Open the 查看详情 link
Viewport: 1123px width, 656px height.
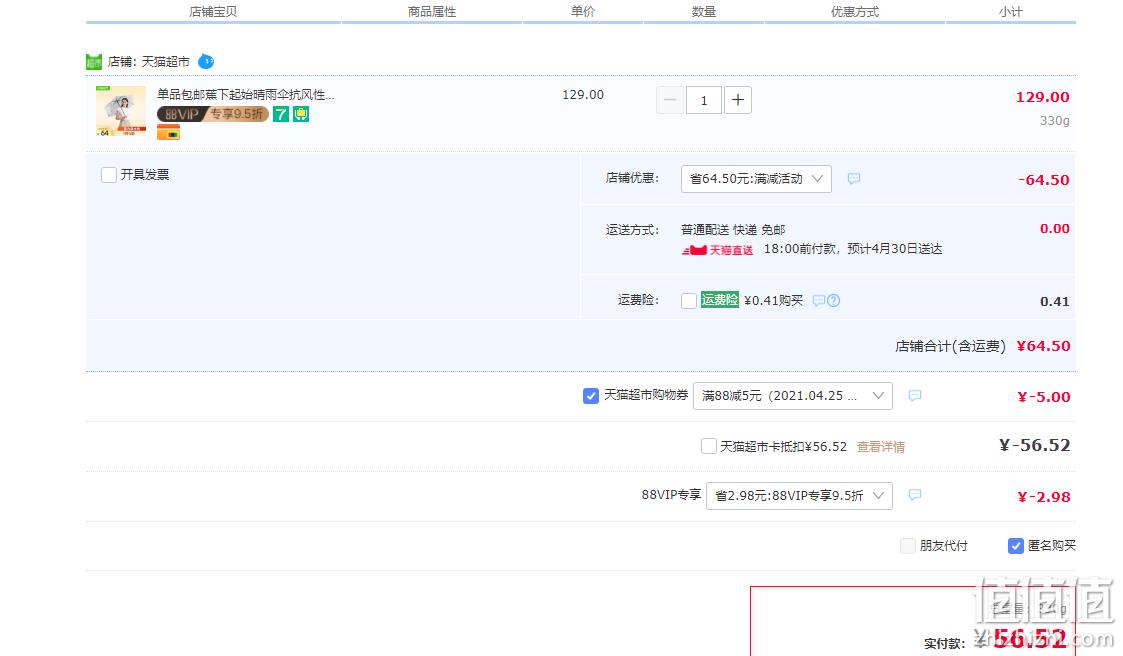coord(881,447)
